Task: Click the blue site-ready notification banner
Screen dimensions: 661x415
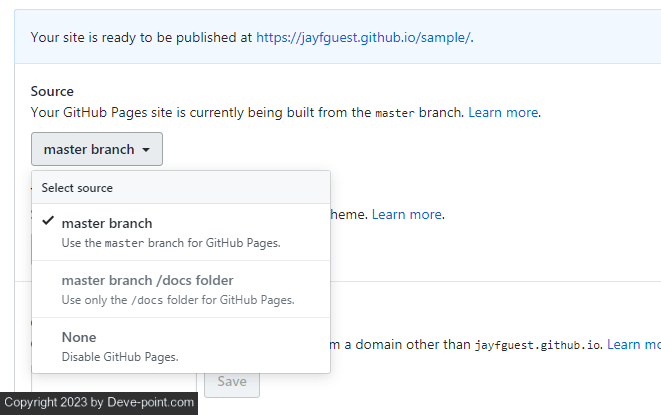Action: click(560, 38)
